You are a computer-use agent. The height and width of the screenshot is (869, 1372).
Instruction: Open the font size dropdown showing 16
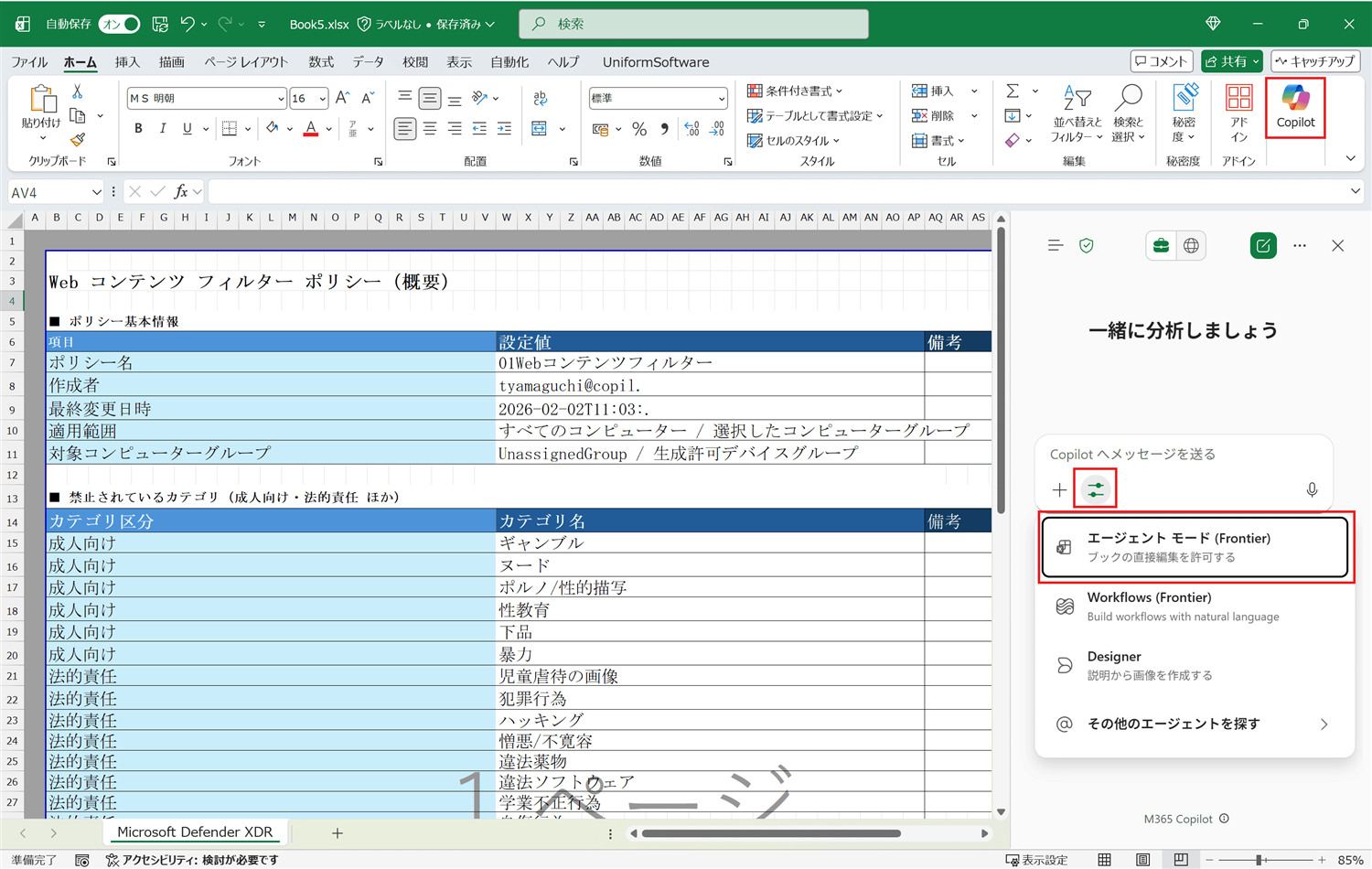(x=322, y=99)
